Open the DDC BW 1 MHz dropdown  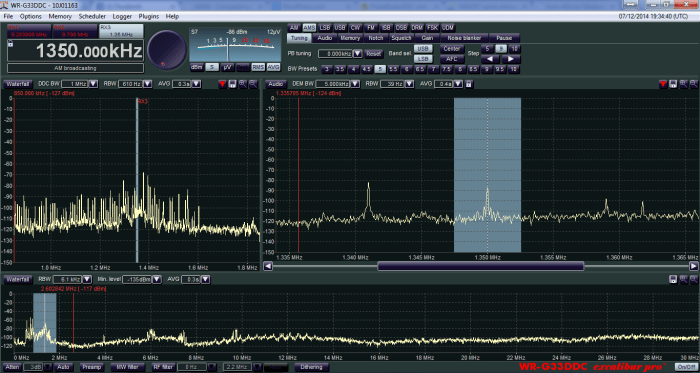click(93, 84)
